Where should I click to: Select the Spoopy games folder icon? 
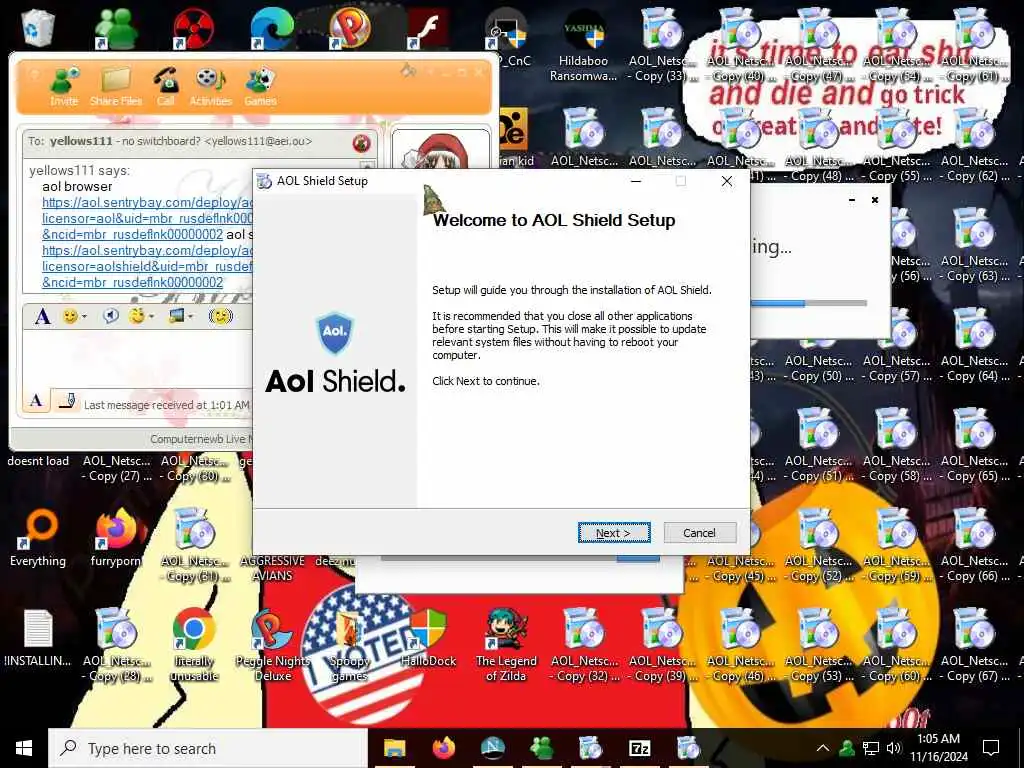(350, 645)
